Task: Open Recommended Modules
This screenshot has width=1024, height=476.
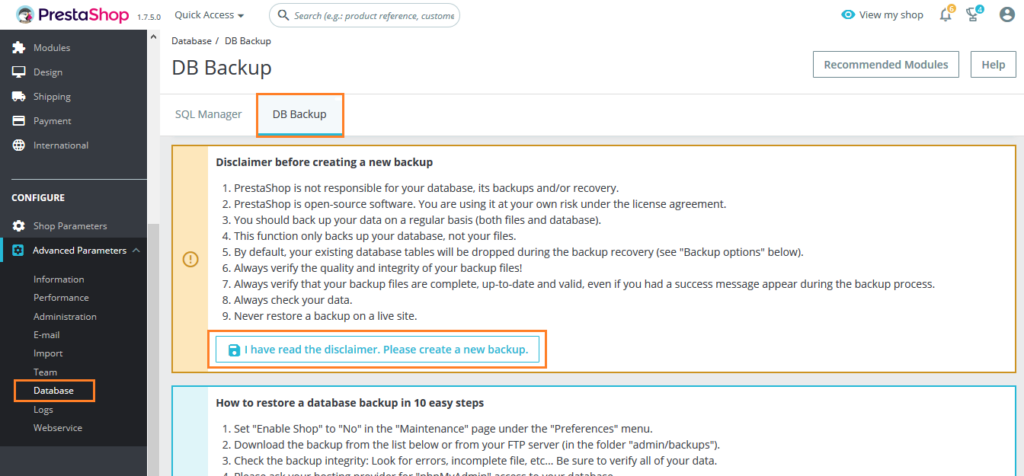Action: pos(885,65)
